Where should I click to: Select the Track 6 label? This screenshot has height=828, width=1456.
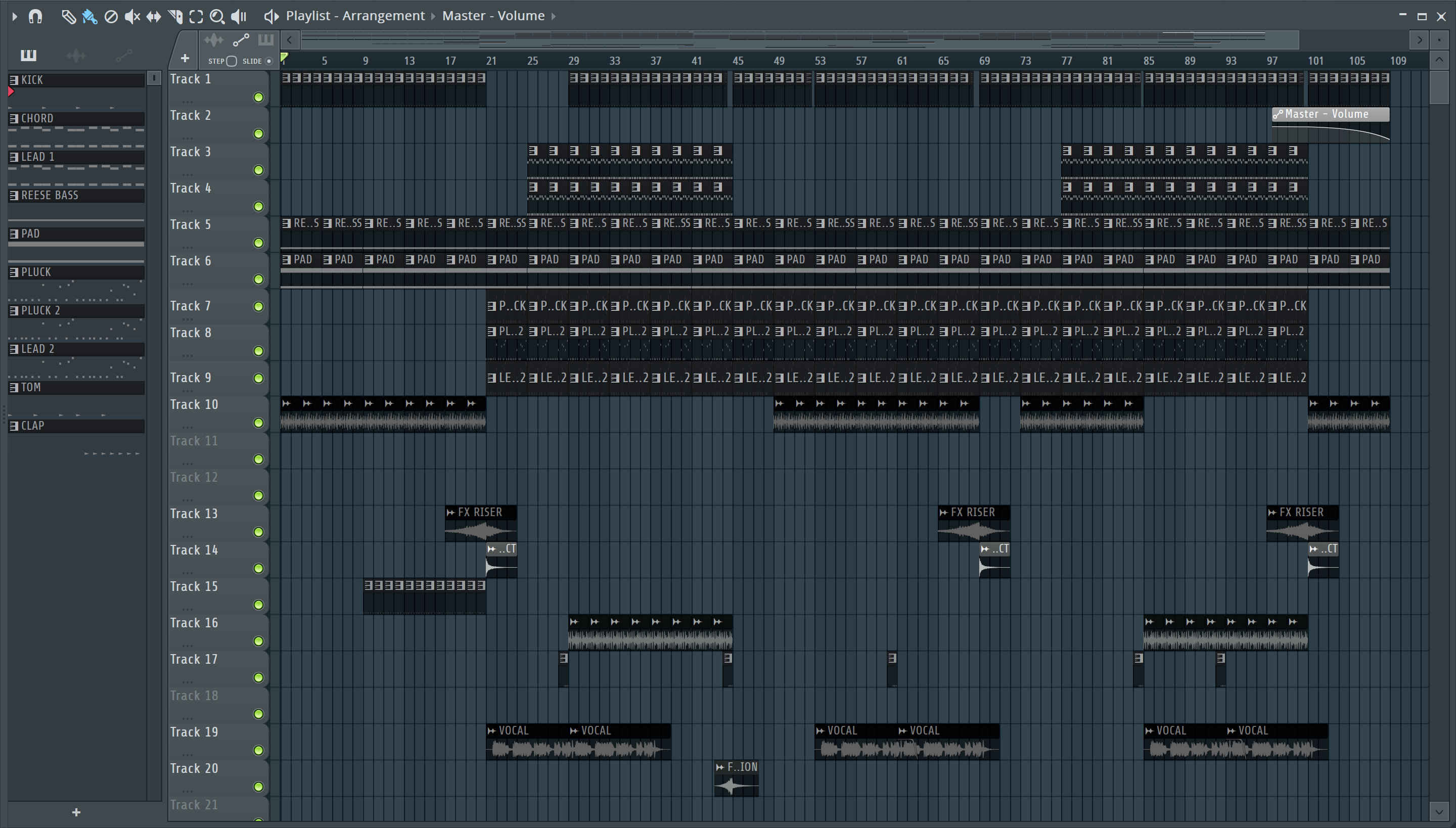pyautogui.click(x=191, y=261)
